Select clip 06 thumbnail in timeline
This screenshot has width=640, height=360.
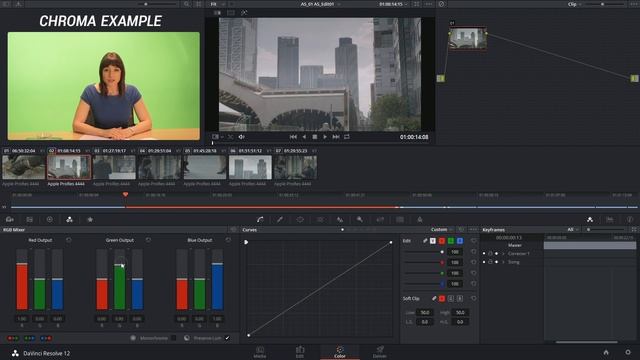click(x=250, y=167)
